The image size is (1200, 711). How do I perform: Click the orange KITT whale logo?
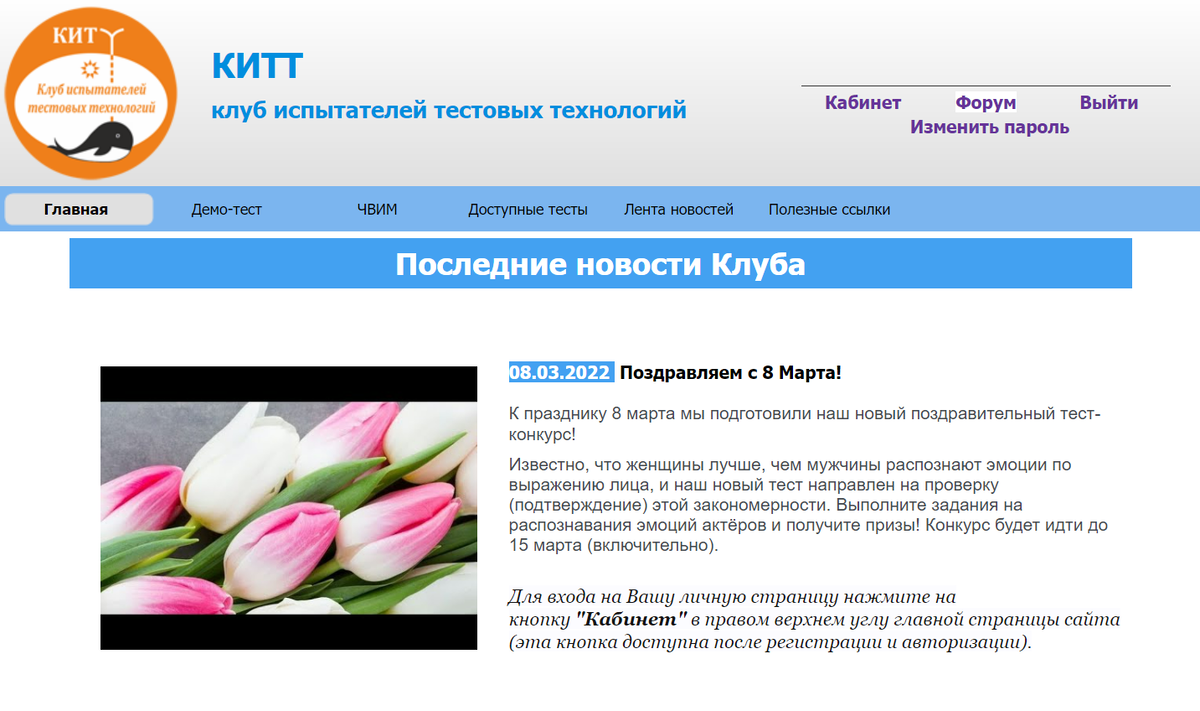92,92
